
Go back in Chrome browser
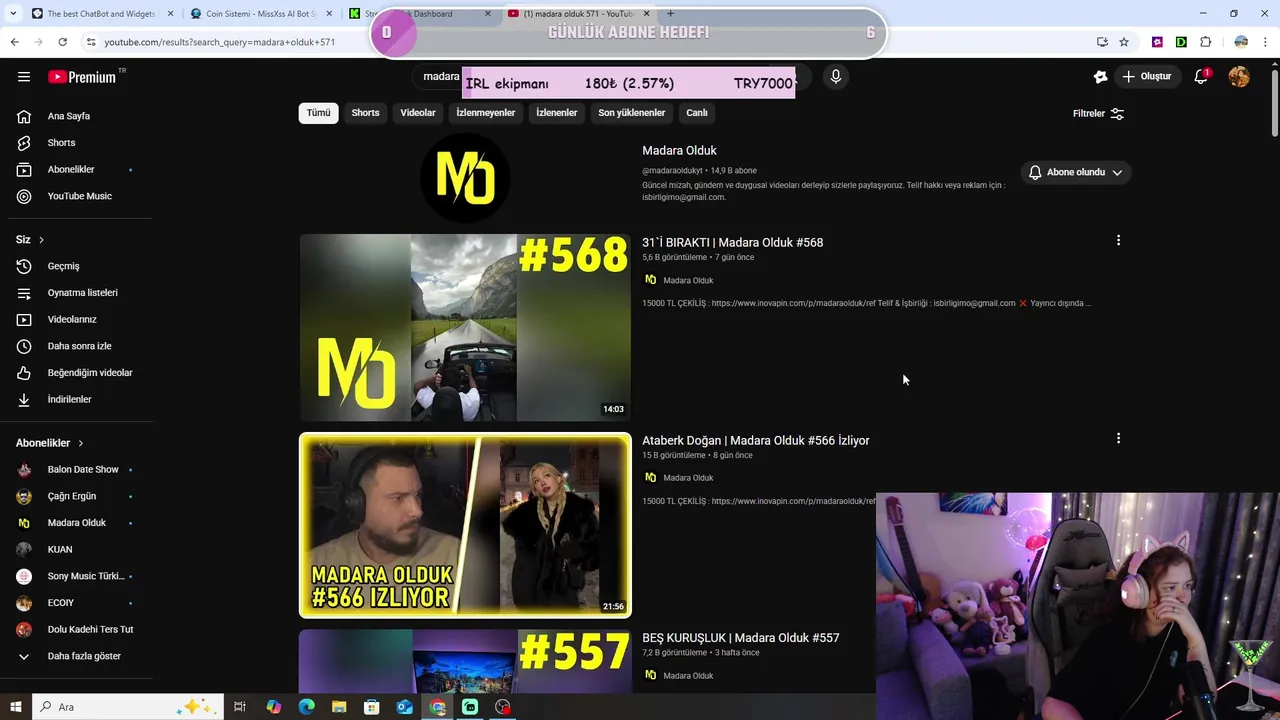(x=14, y=42)
